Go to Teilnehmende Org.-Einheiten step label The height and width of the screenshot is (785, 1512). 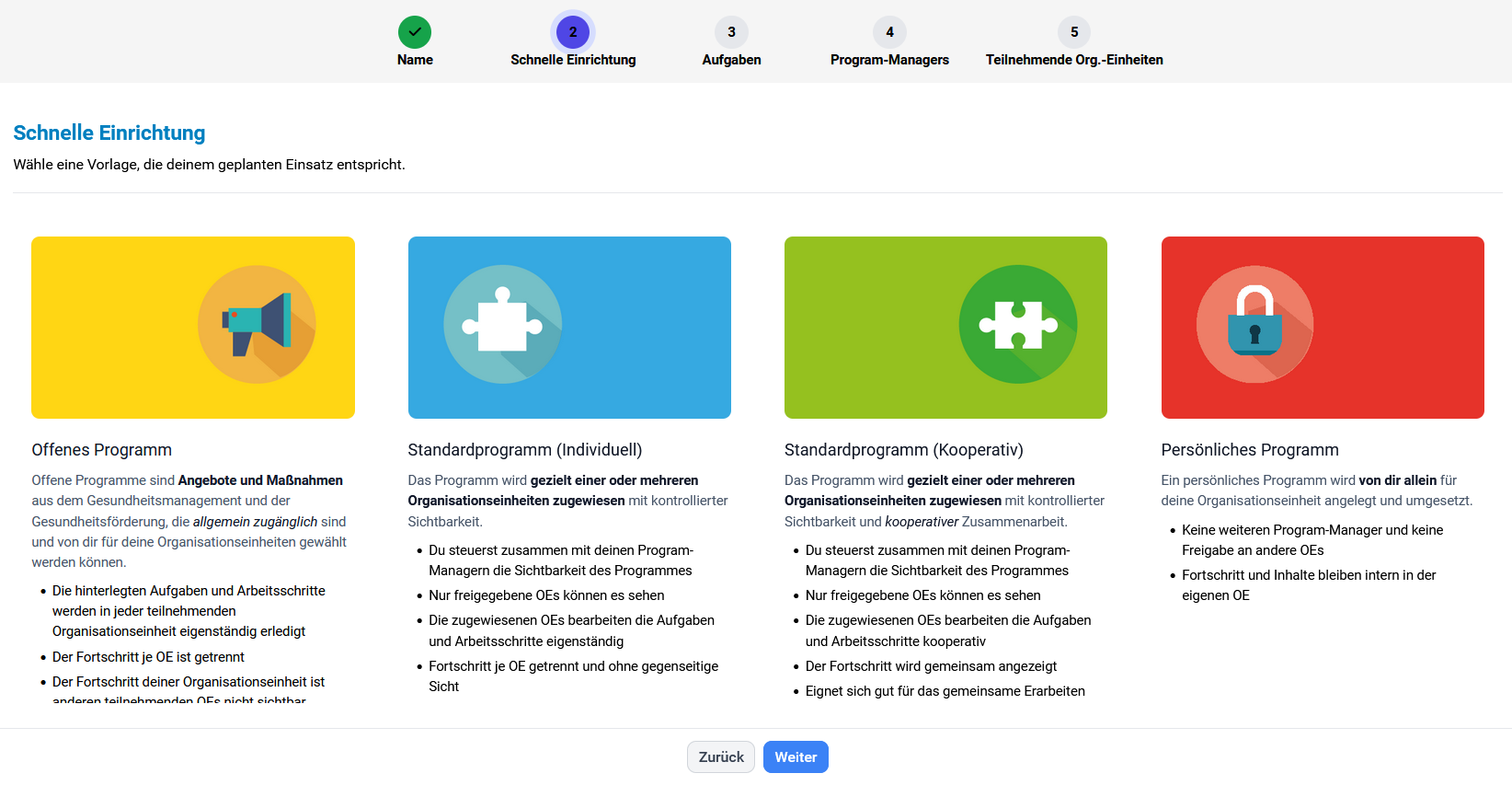click(x=1074, y=60)
